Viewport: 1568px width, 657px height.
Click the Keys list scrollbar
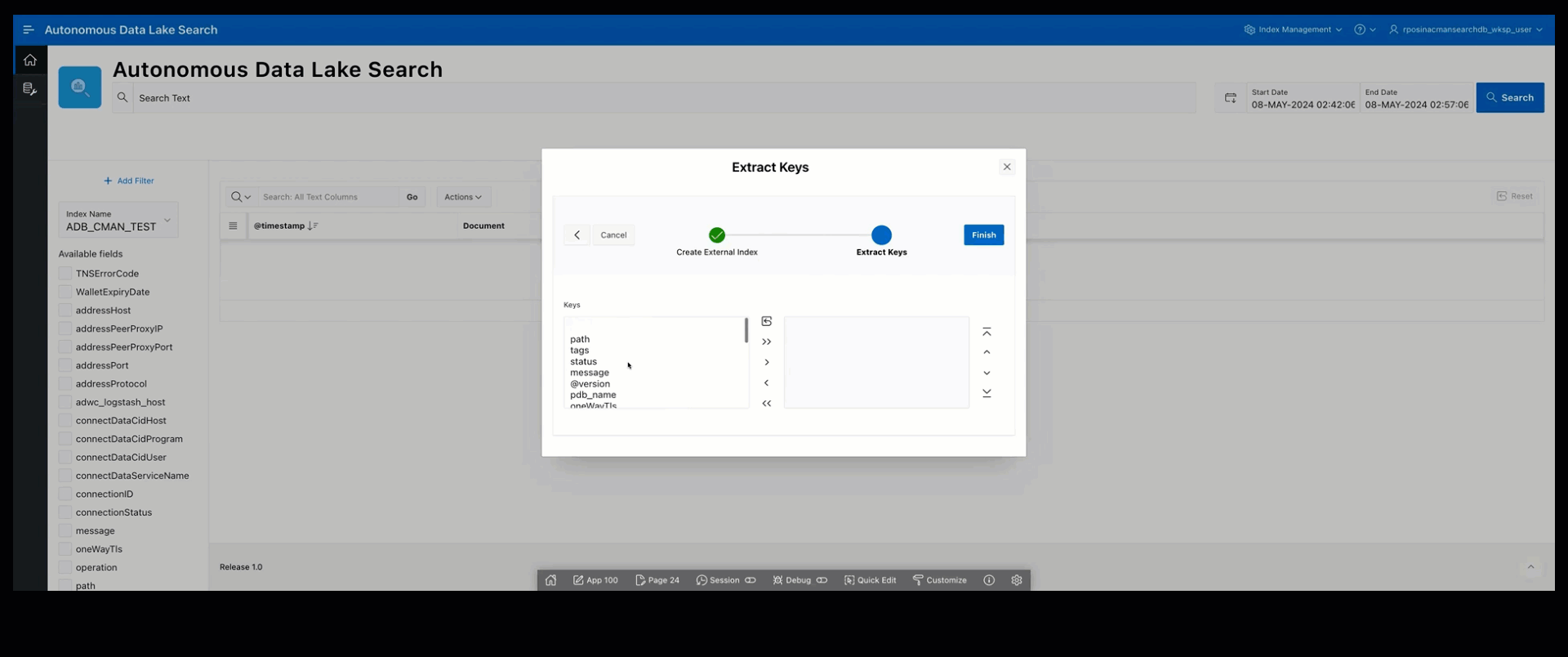coord(746,330)
